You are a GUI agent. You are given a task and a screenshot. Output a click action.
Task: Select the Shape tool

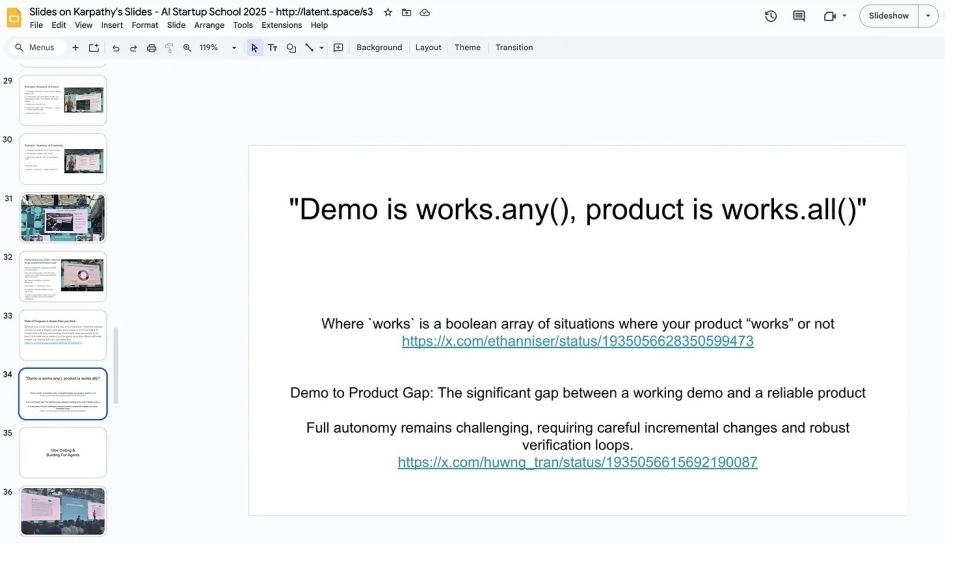tap(291, 48)
